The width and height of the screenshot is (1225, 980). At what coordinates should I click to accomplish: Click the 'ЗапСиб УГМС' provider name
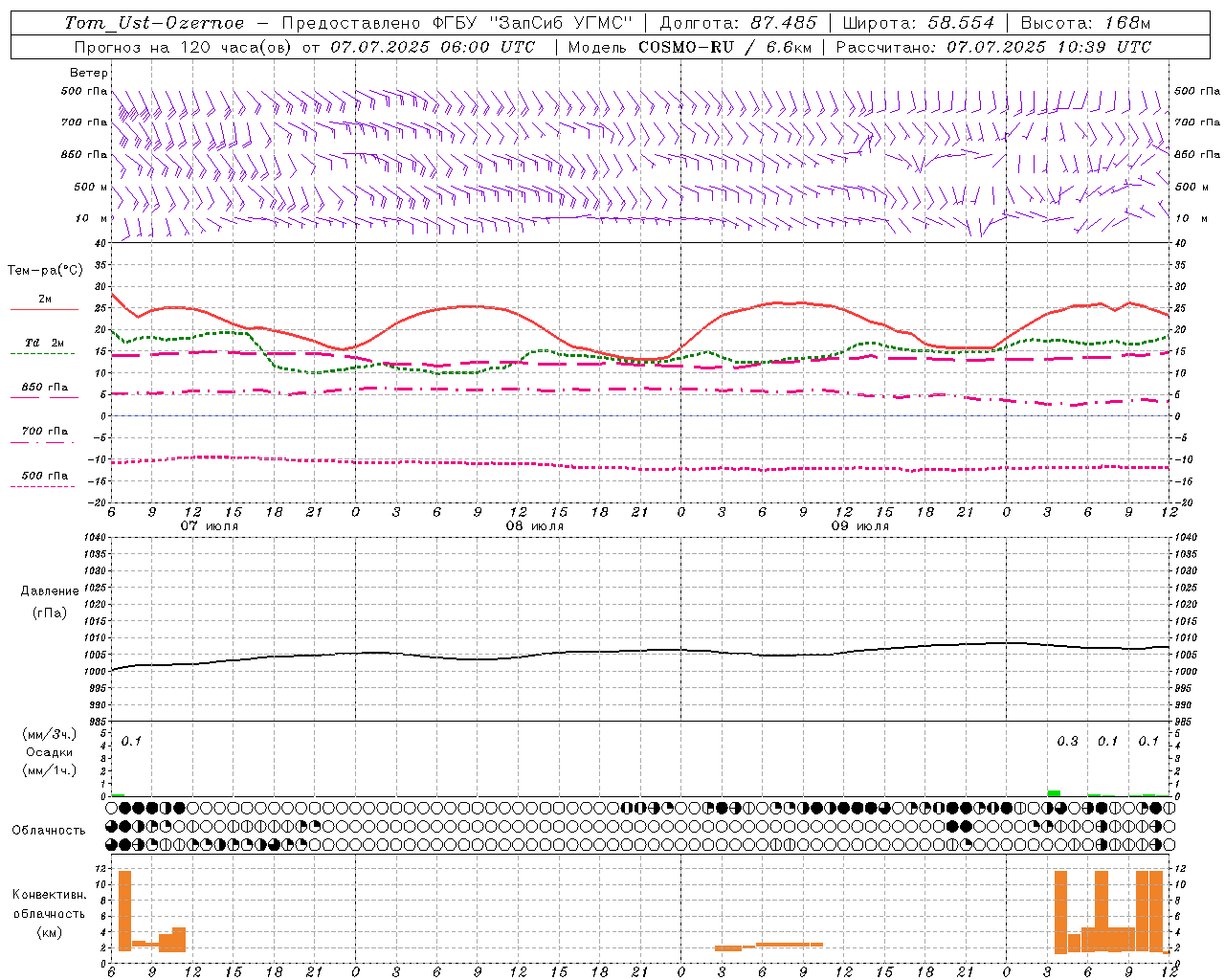(561, 23)
